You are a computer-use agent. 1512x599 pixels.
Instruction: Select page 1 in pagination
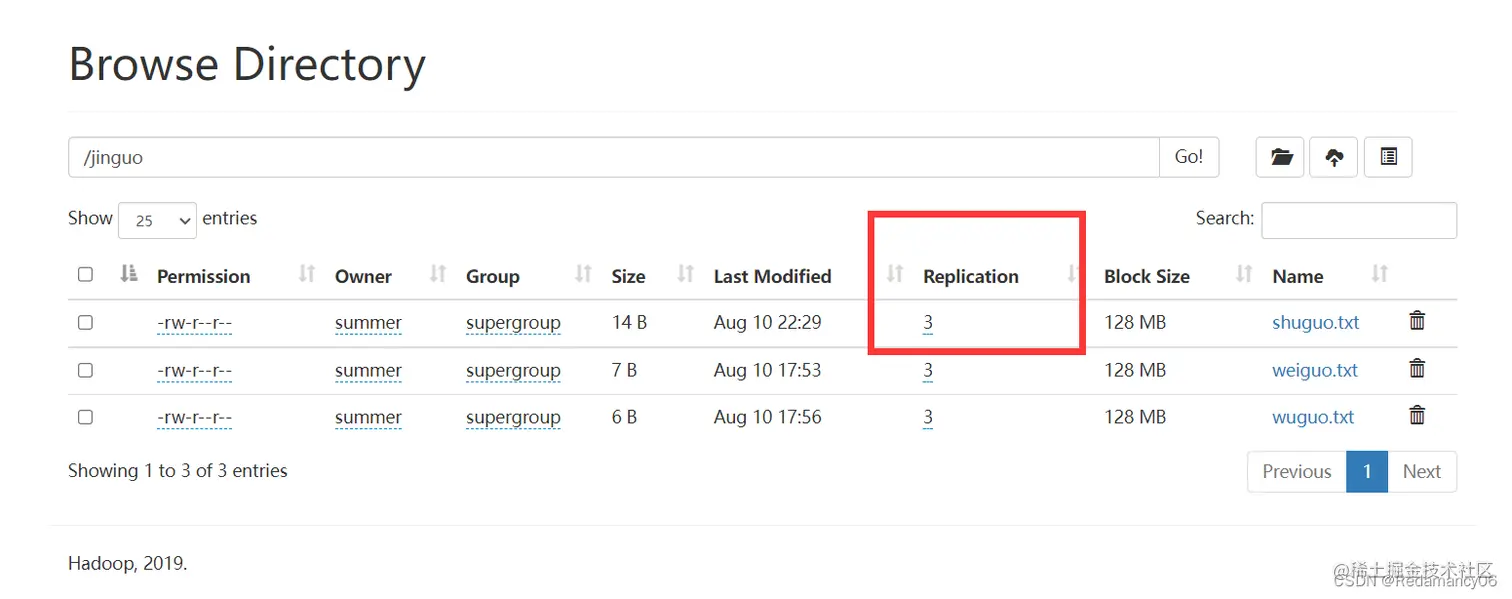tap(1367, 472)
